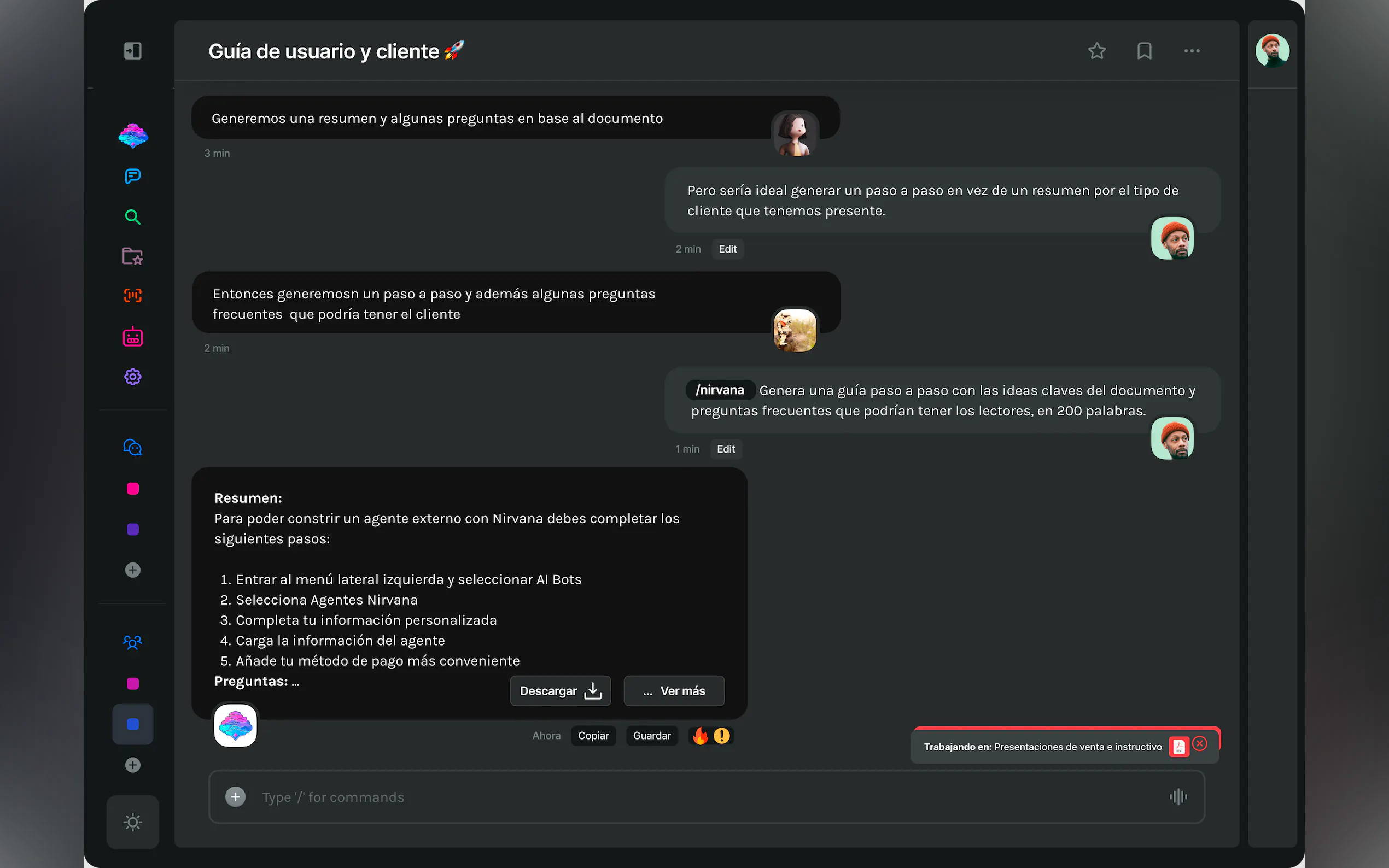Select the blue square workspace item
This screenshot has height=868, width=1389.
[x=133, y=724]
